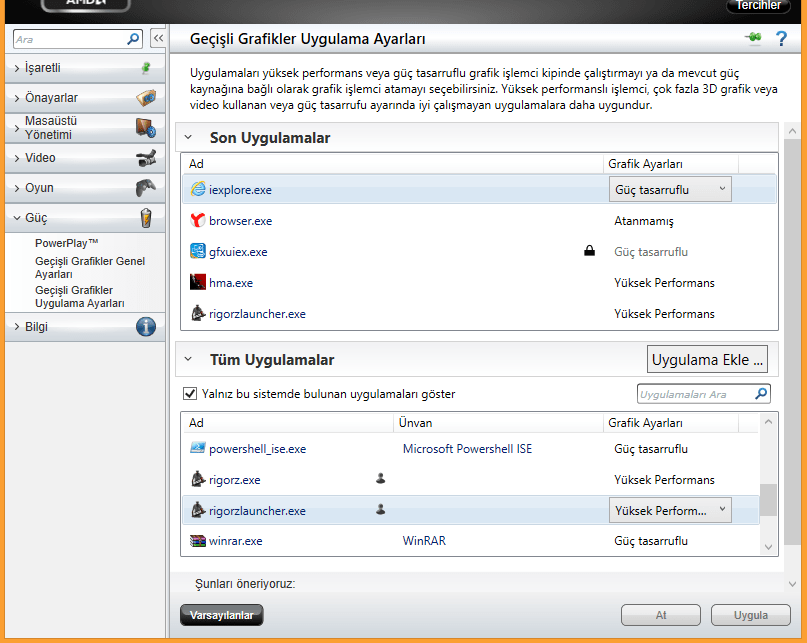The image size is (807, 643).
Task: Collapse sidebar with double-arrow button
Action: click(159, 38)
